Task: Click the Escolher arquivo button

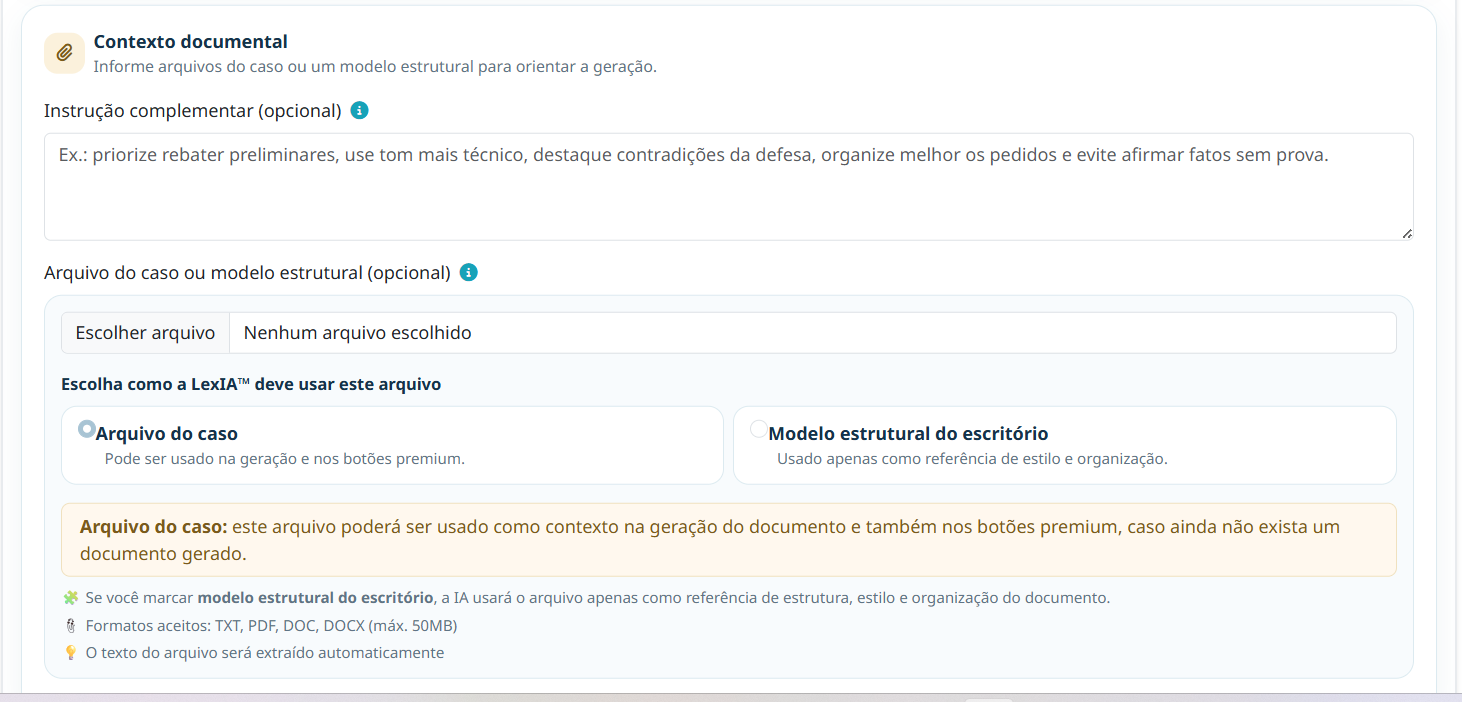Action: [145, 332]
